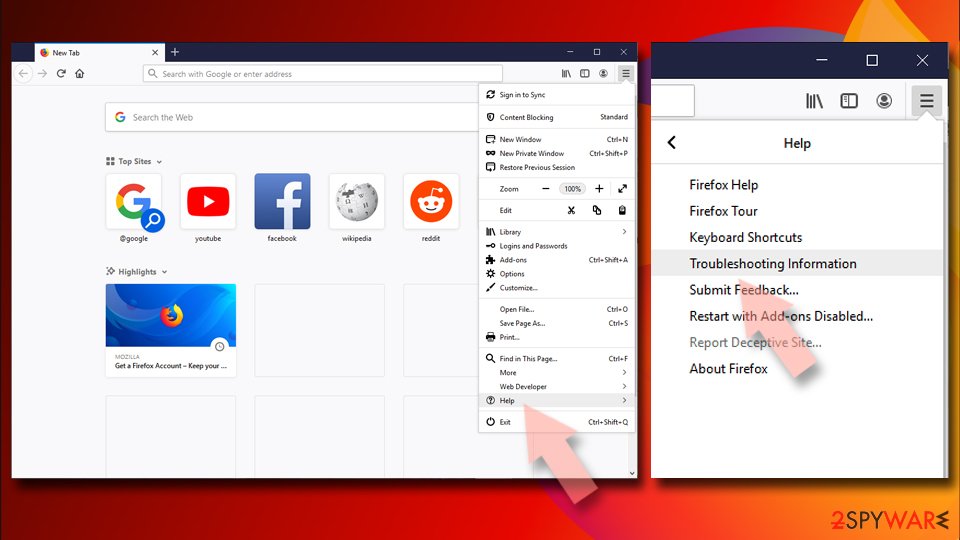
Task: Collapse the Highlights section chevron
Action: point(165,272)
